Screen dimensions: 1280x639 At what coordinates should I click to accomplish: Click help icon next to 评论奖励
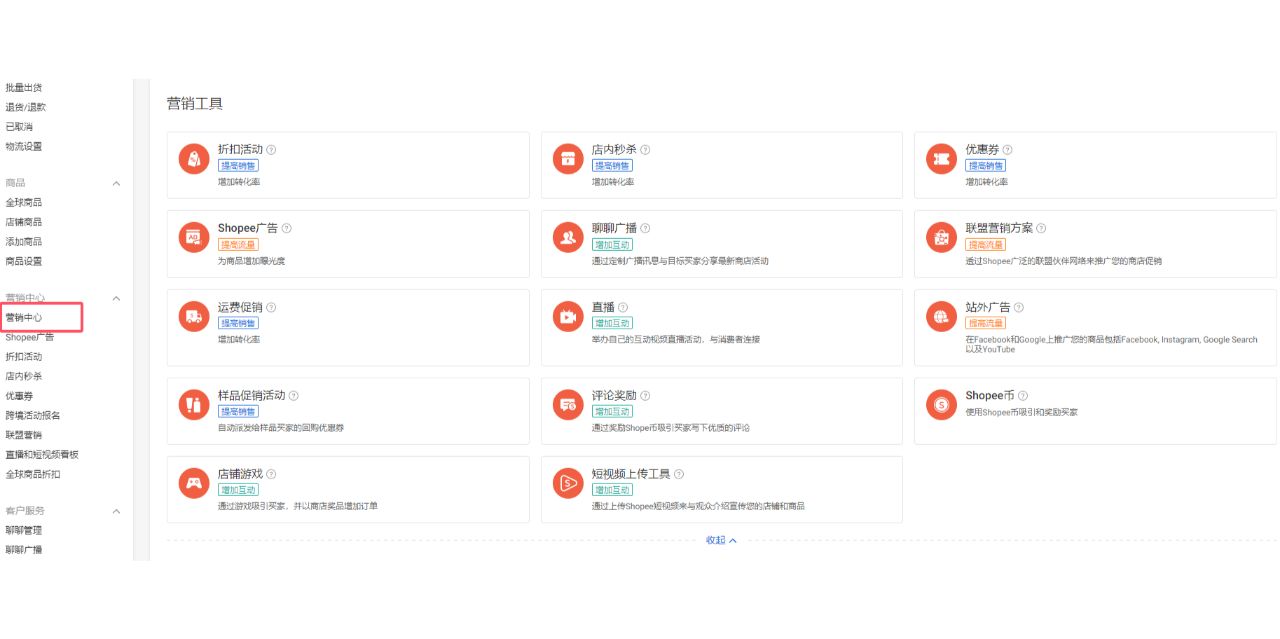click(645, 396)
